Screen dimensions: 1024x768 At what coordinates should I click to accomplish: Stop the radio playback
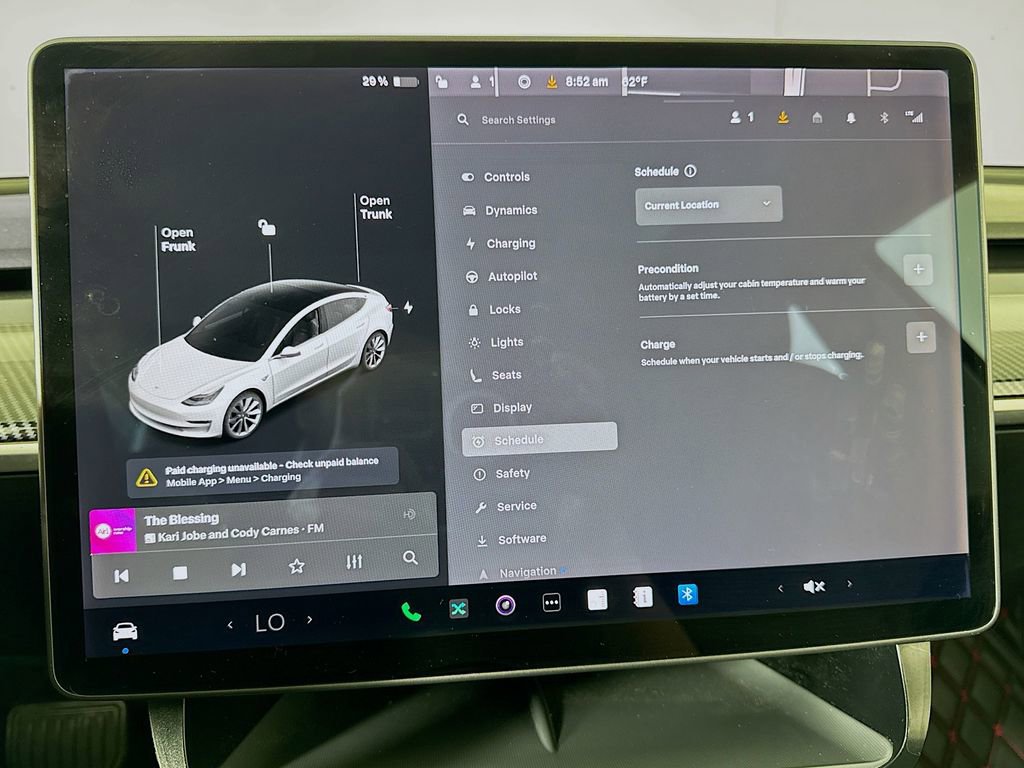(x=180, y=573)
